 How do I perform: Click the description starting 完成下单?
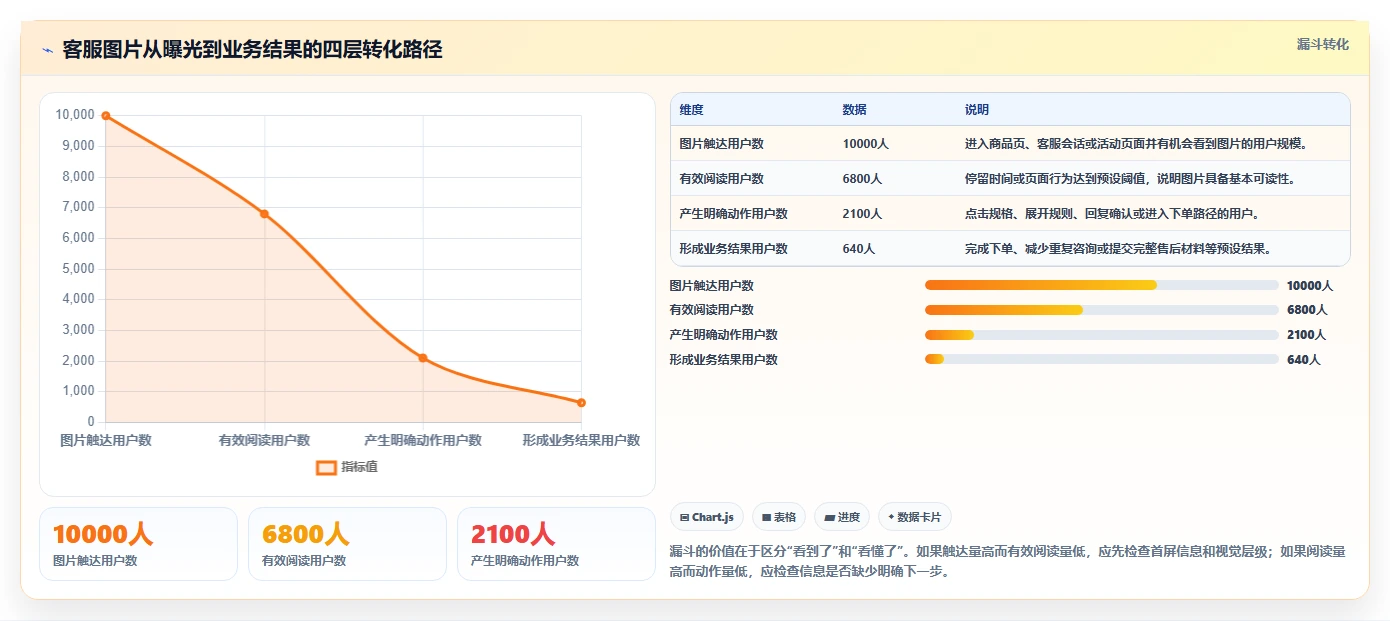tap(1118, 249)
